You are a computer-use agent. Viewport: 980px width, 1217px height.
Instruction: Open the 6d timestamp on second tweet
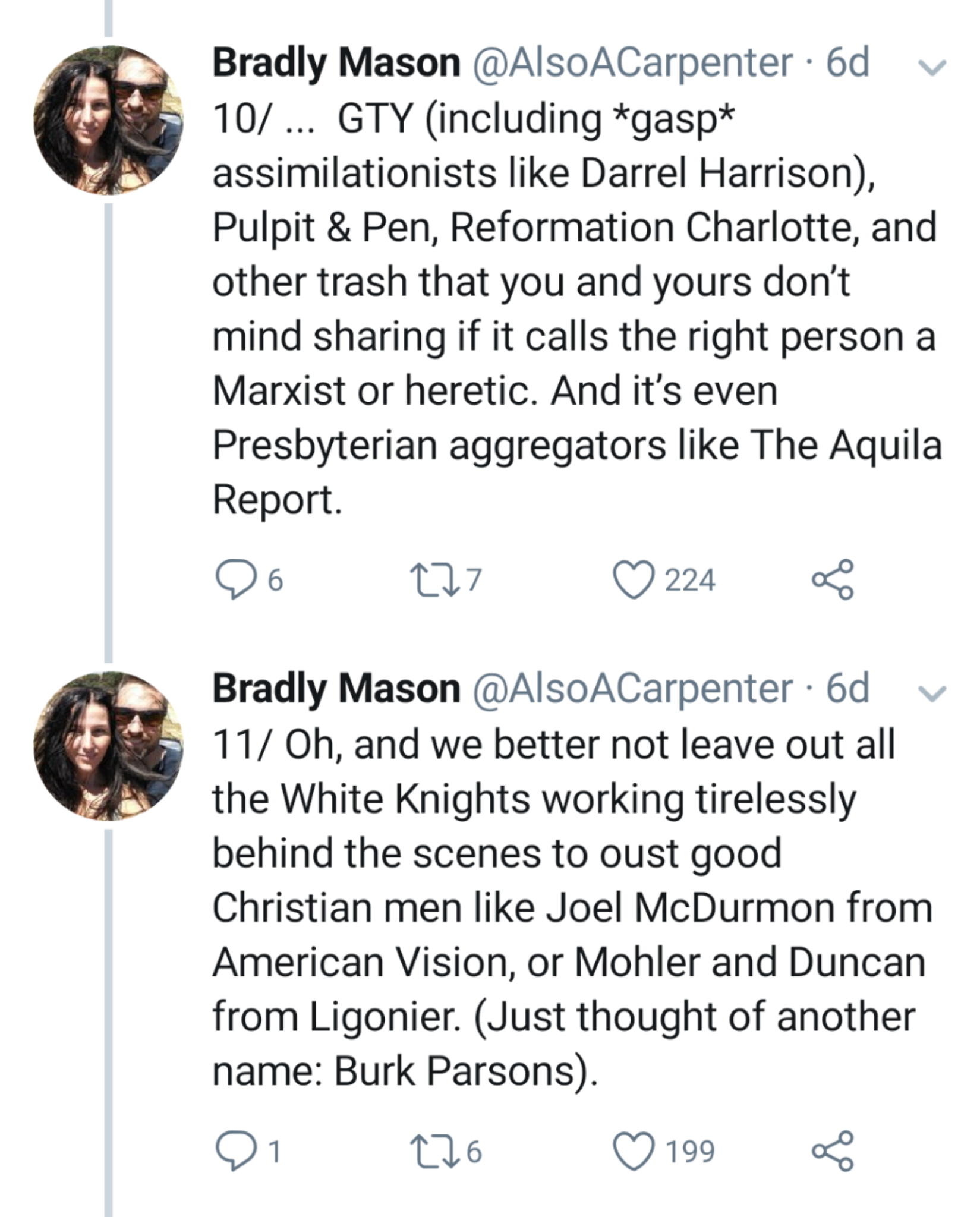(x=847, y=689)
